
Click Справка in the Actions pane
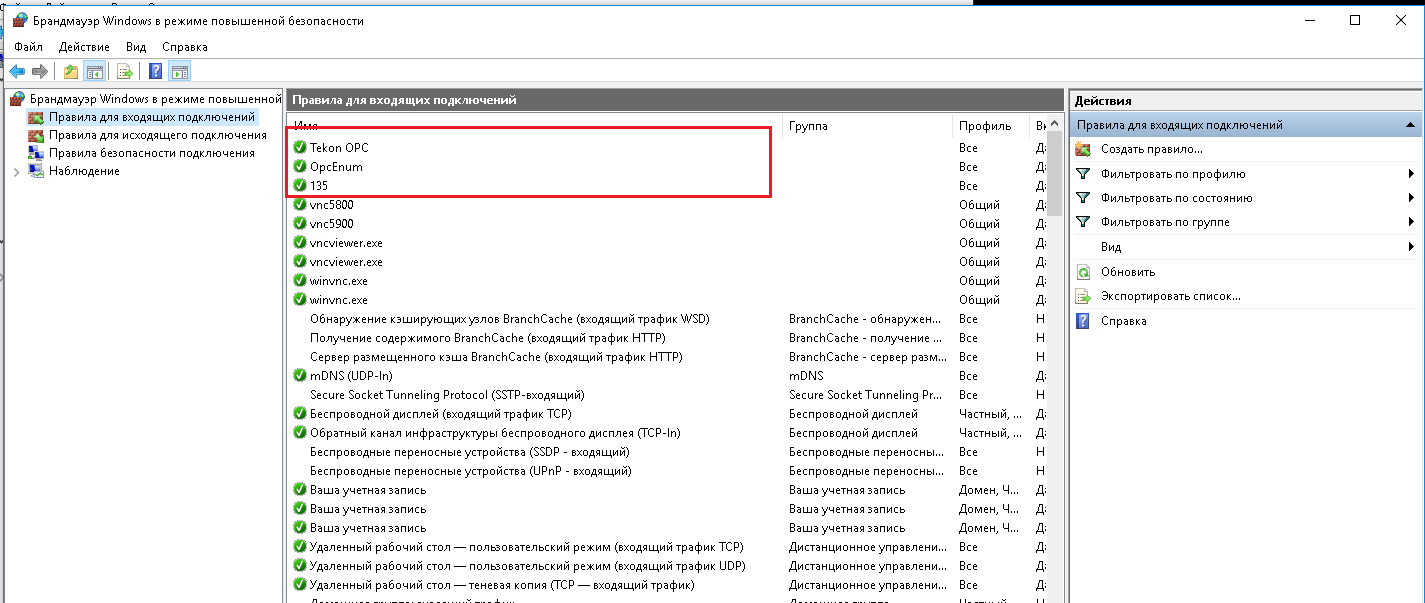pyautogui.click(x=1123, y=321)
